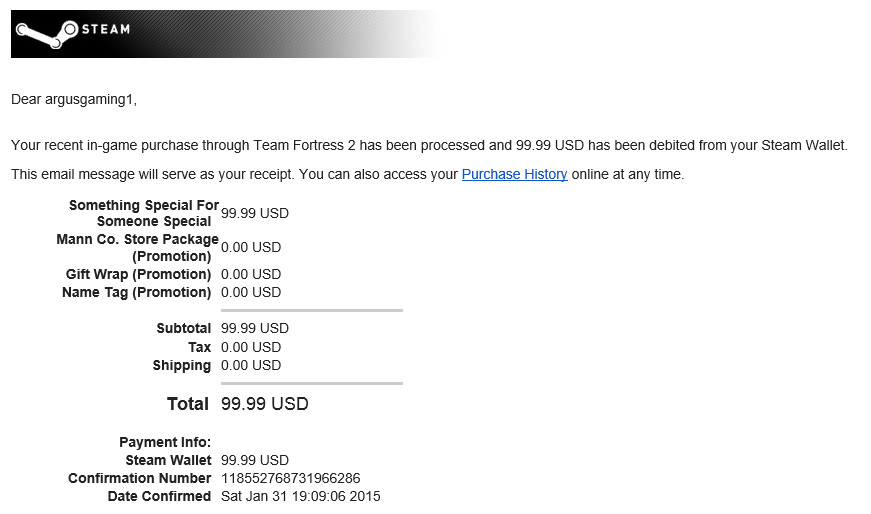Click the Steam Wallet payment label
Image resolution: width=871 pixels, height=514 pixels.
(168, 461)
